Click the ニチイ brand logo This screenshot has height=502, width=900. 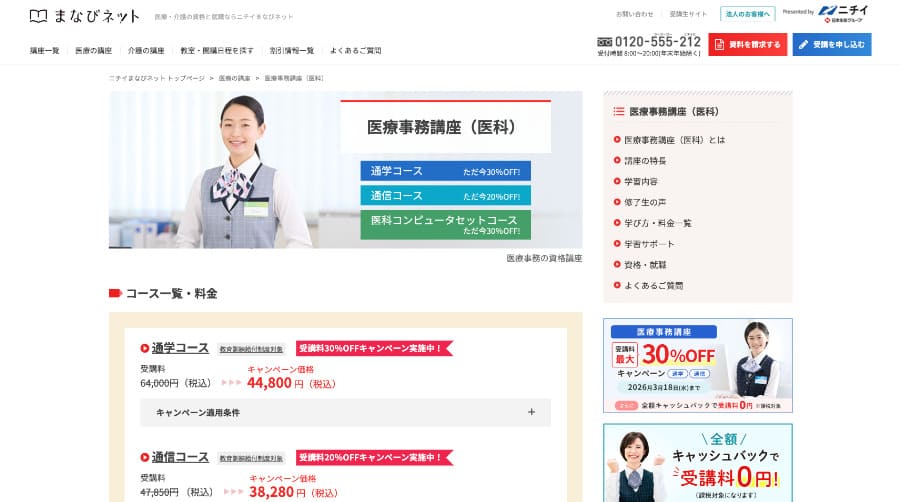pyautogui.click(x=844, y=12)
